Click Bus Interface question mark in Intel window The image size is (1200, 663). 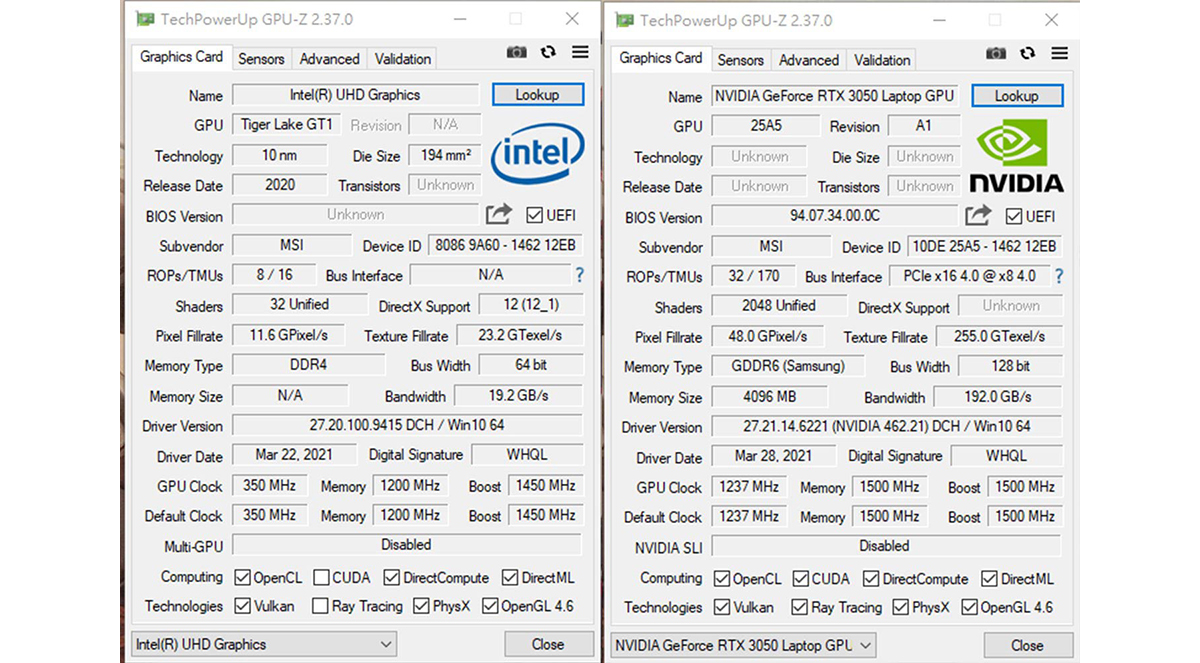click(579, 275)
